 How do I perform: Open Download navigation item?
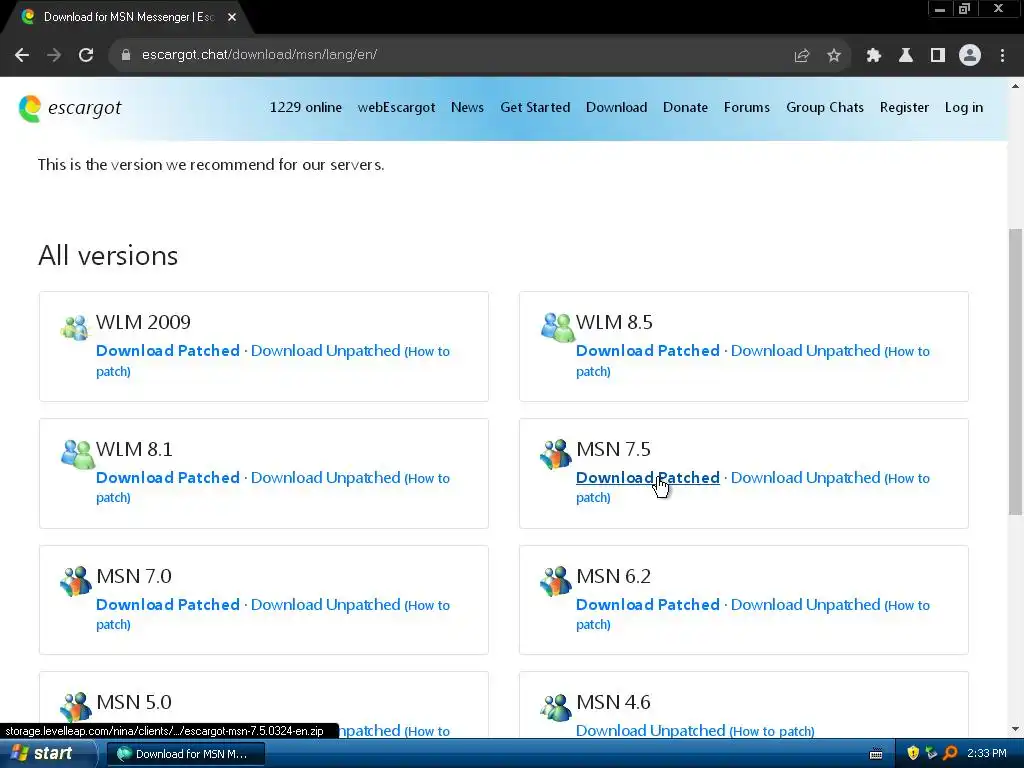(x=616, y=108)
